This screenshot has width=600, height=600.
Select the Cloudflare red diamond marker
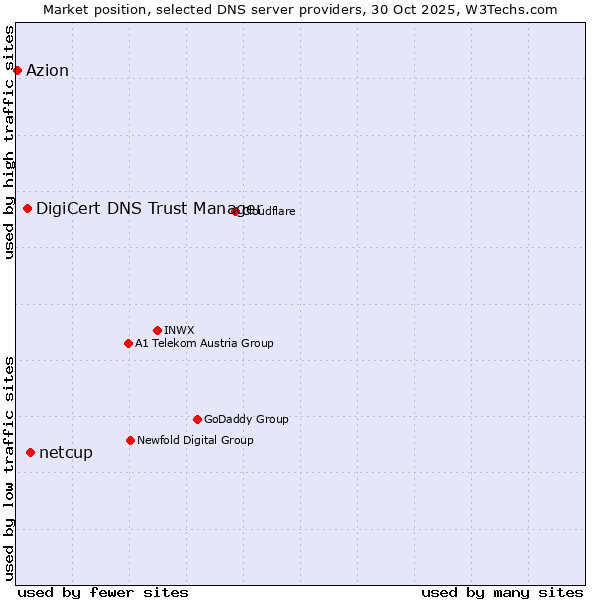[x=236, y=211]
